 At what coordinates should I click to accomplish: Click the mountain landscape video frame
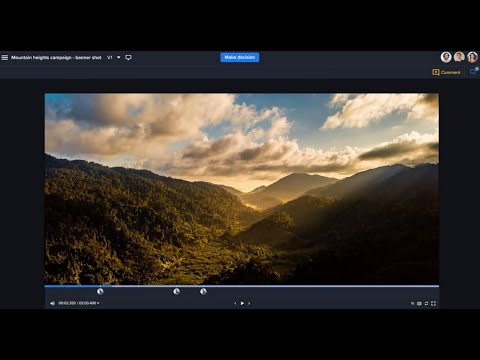pyautogui.click(x=242, y=189)
